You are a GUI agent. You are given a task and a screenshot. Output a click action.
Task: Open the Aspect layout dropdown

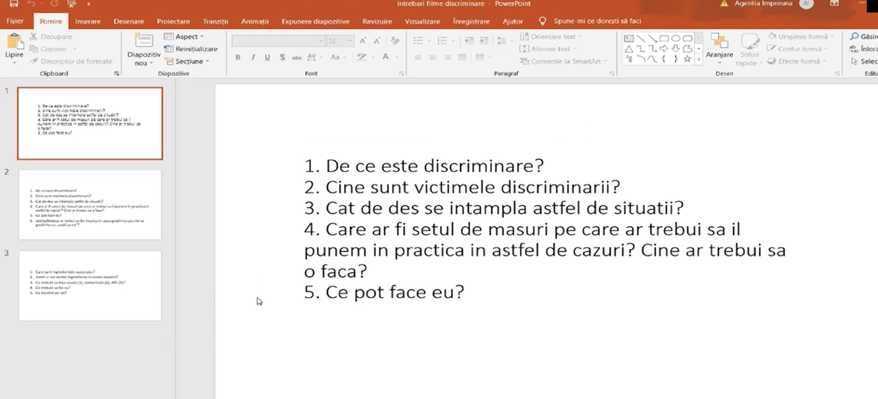(184, 36)
